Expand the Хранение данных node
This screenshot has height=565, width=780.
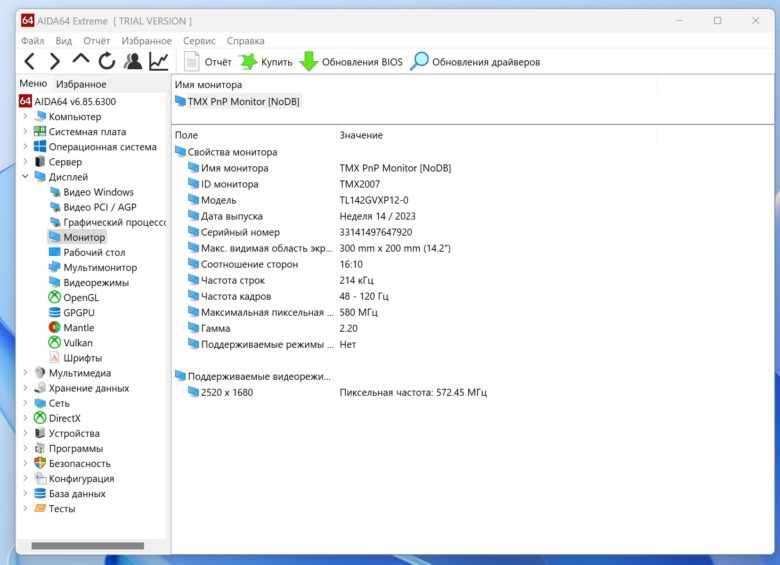(x=25, y=388)
